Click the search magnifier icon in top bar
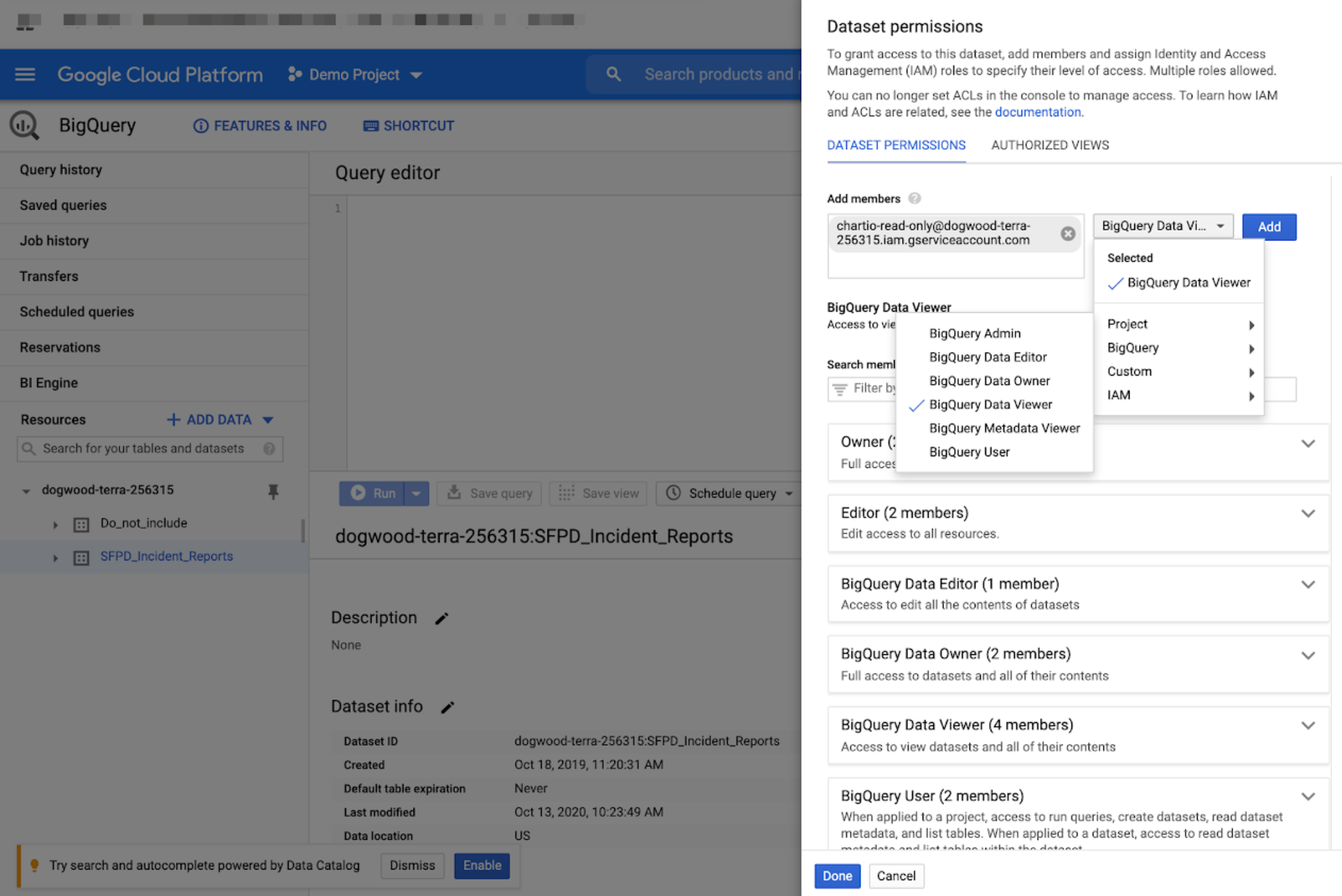The height and width of the screenshot is (896, 1342). click(614, 74)
